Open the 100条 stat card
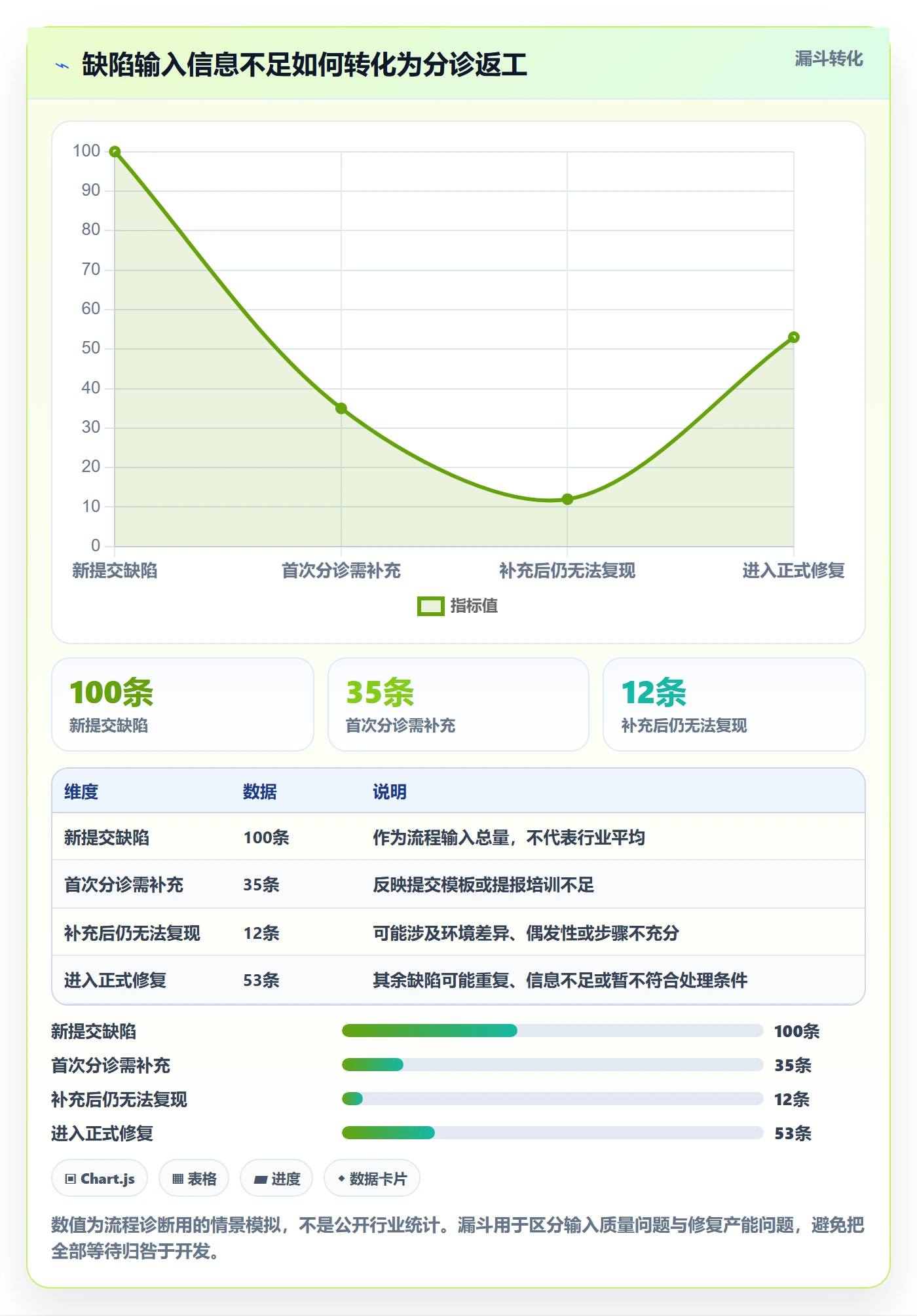The image size is (917, 1316). click(x=183, y=704)
